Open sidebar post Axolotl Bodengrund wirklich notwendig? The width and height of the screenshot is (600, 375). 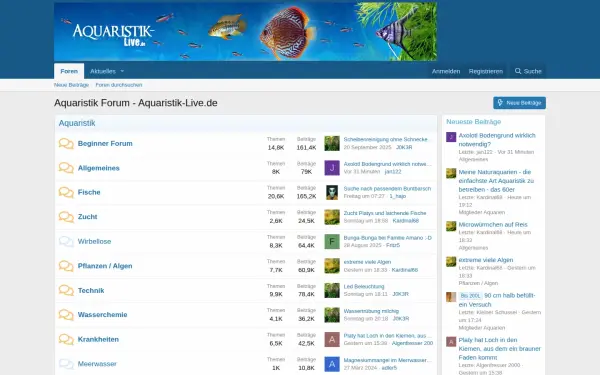[x=497, y=140]
